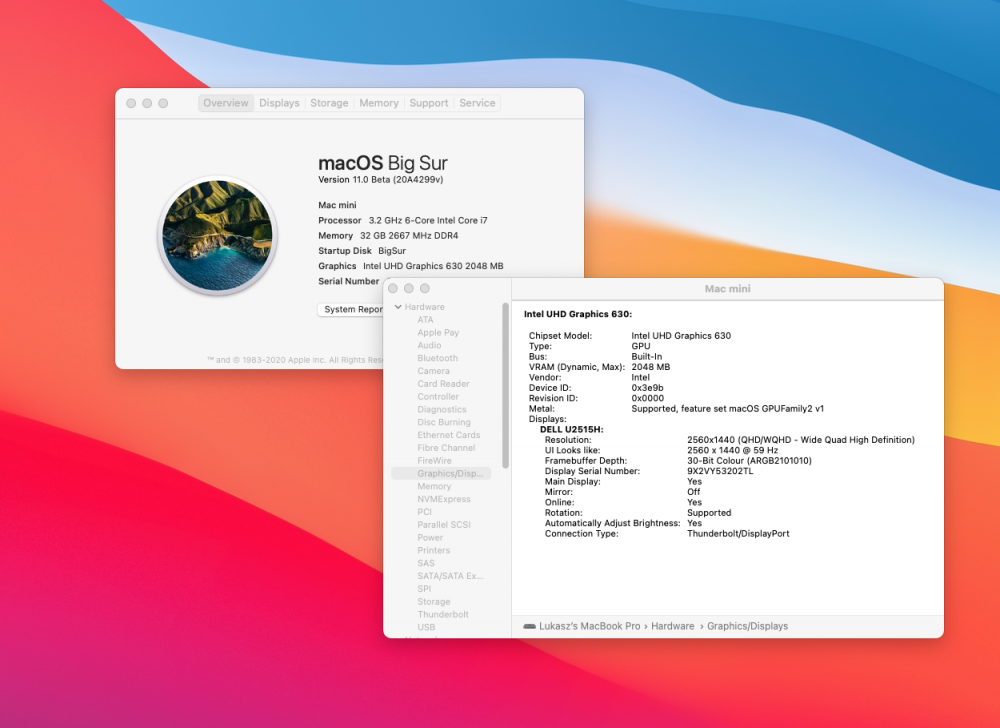This screenshot has height=728, width=1000.
Task: Select Power in the sidebar
Action: 430,537
